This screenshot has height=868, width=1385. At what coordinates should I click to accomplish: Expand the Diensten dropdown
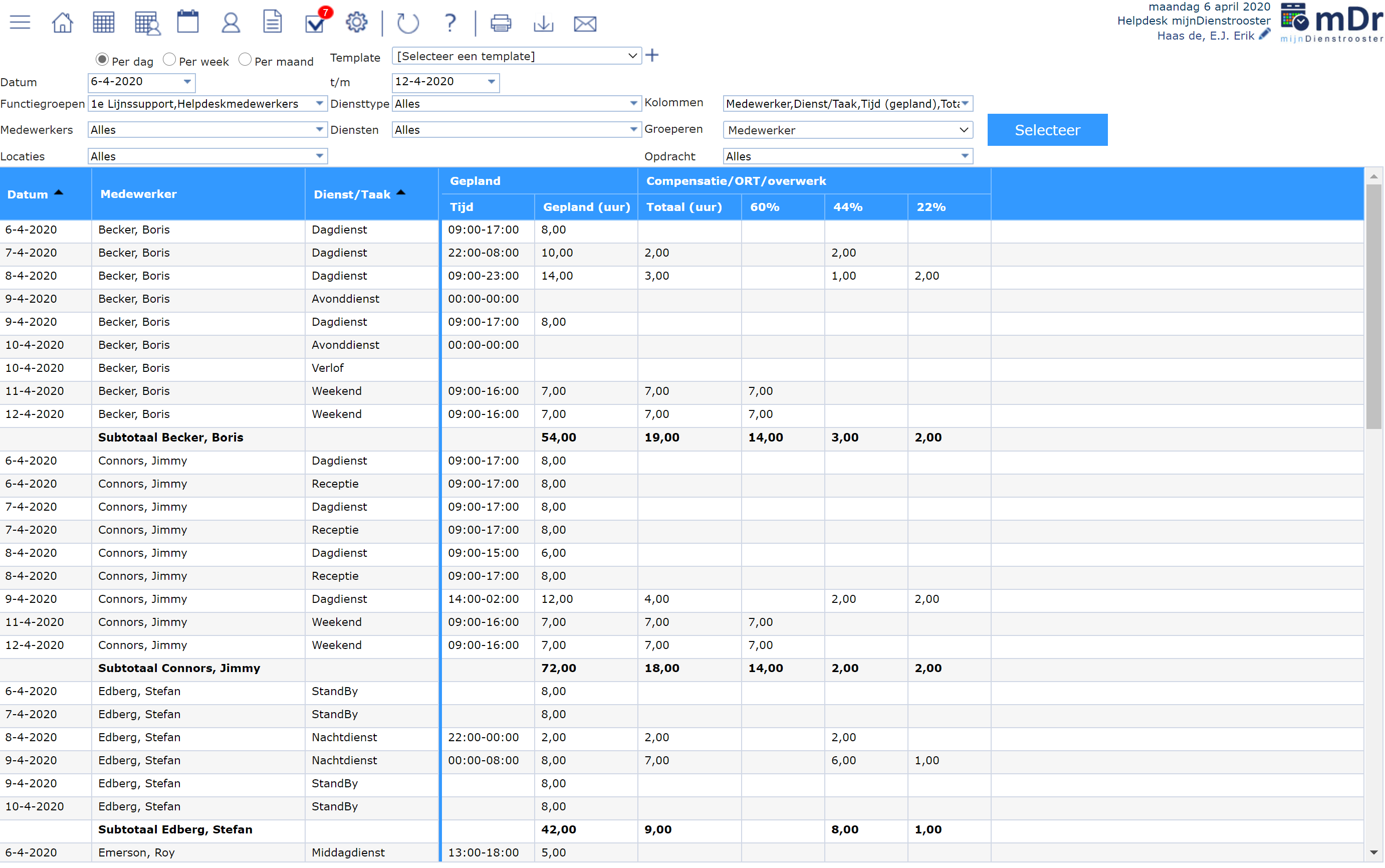633,130
